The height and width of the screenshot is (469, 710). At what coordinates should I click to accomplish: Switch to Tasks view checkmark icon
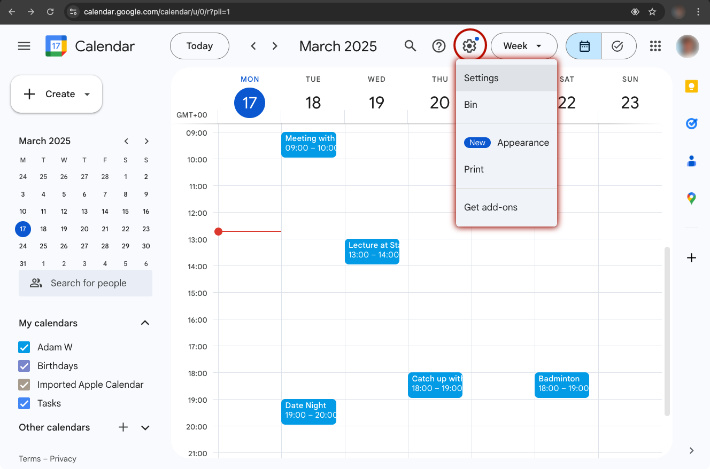(618, 46)
